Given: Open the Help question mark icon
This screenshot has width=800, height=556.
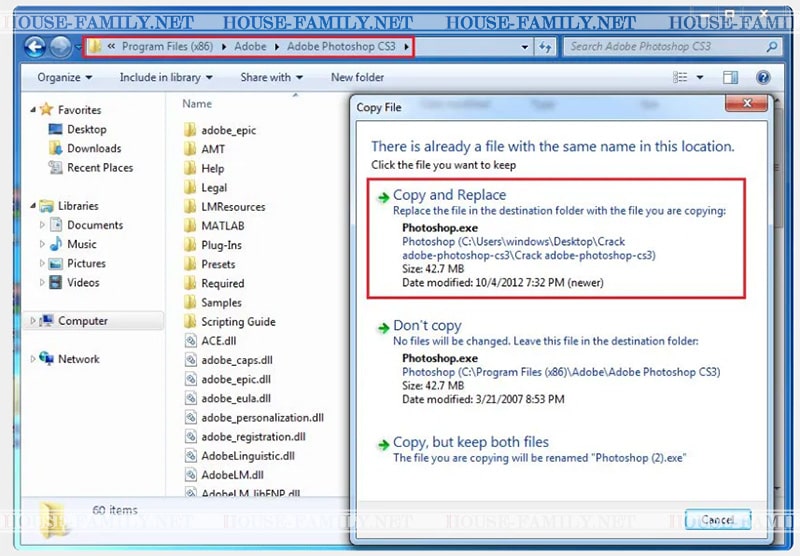Looking at the screenshot, I should 763,78.
